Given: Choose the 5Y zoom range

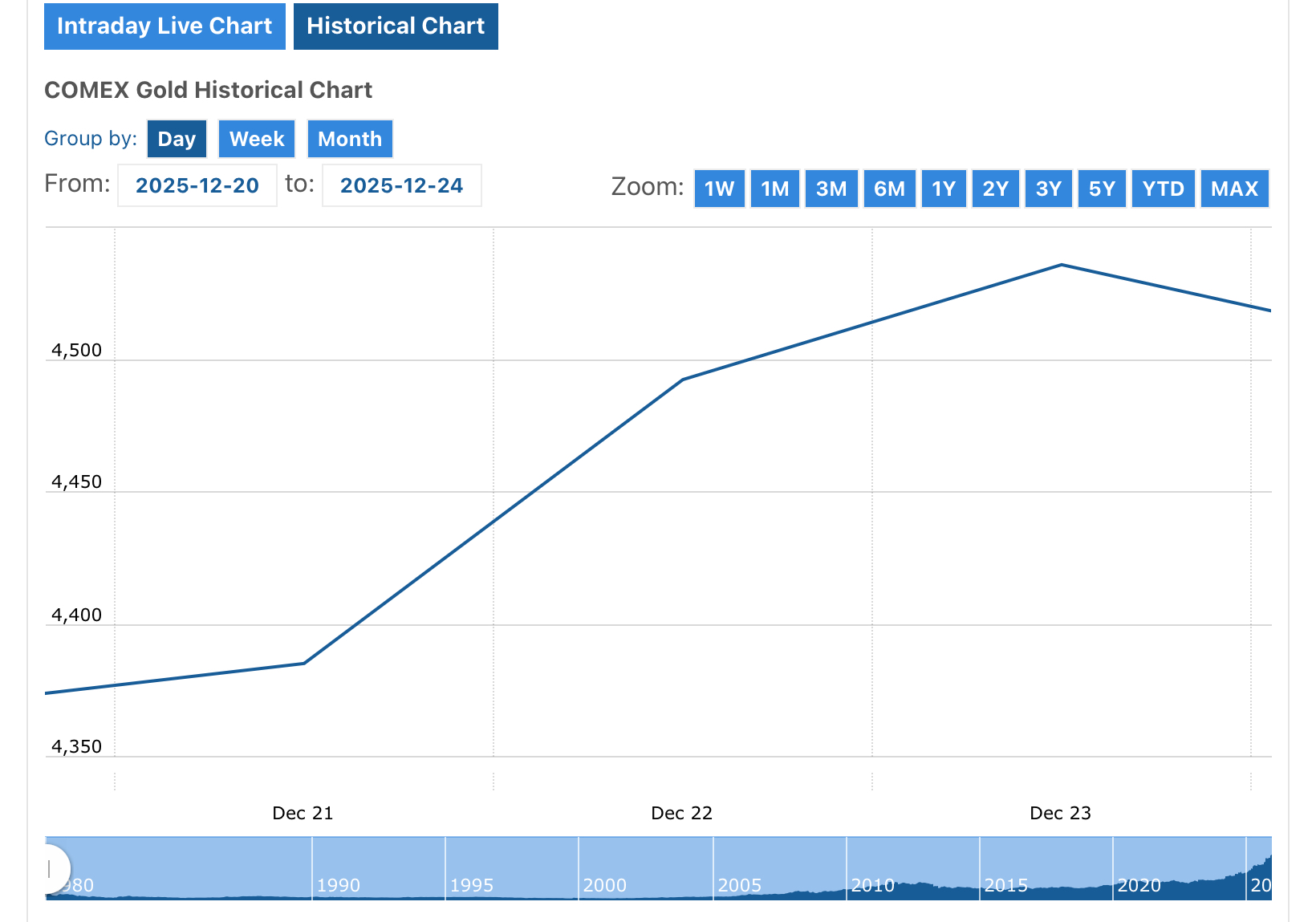Looking at the screenshot, I should click(x=1102, y=189).
